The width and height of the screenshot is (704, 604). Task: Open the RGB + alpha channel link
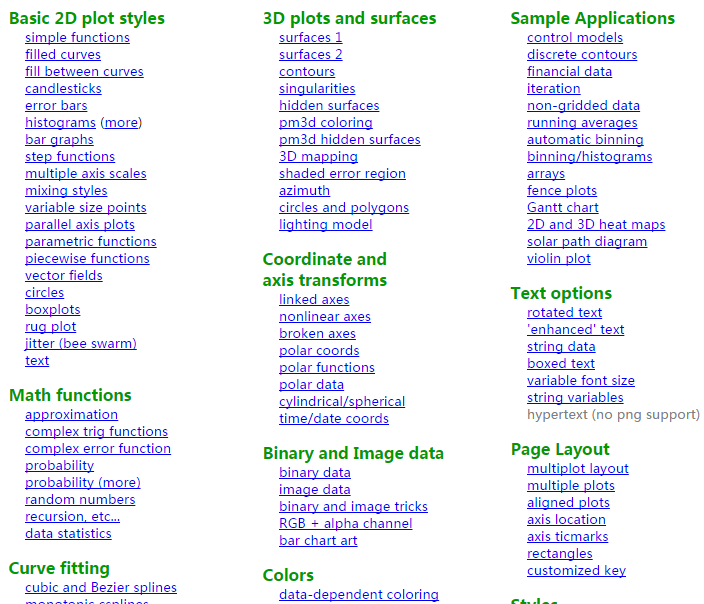pos(346,524)
